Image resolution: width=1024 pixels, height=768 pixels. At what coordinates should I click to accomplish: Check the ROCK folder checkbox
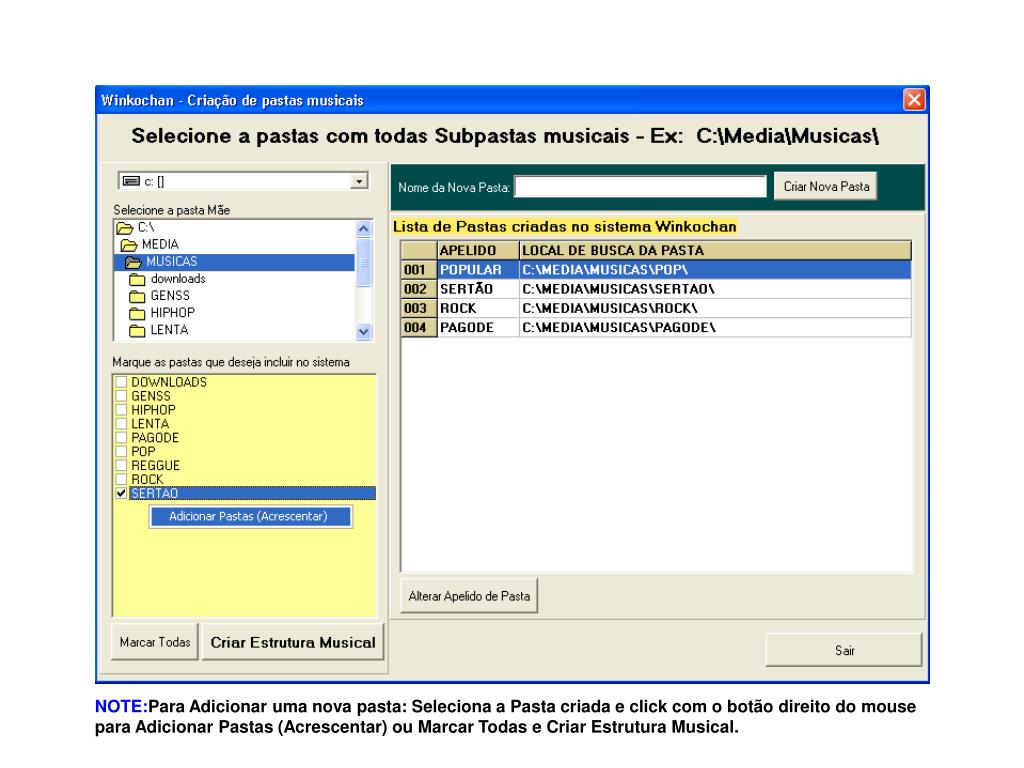pyautogui.click(x=121, y=479)
